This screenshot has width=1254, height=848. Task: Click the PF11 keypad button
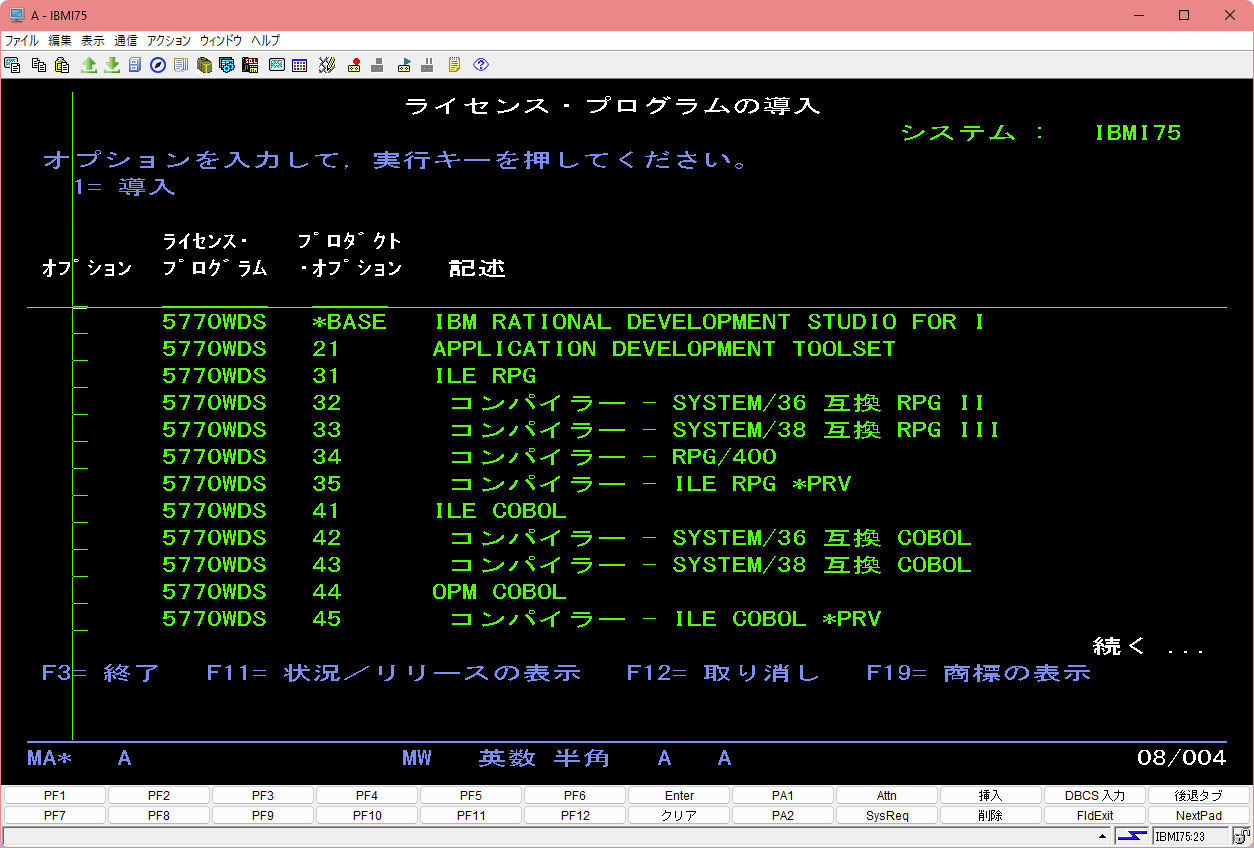click(x=471, y=816)
